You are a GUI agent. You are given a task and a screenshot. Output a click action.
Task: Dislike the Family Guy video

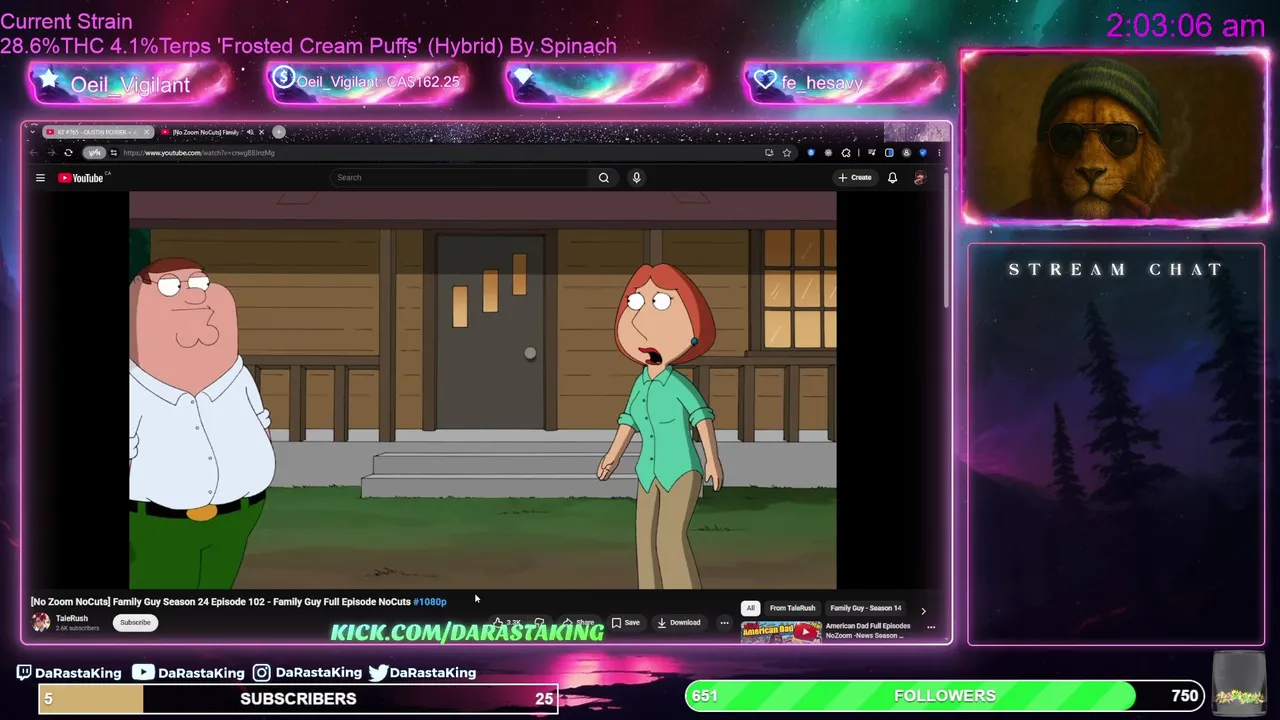[x=539, y=622]
